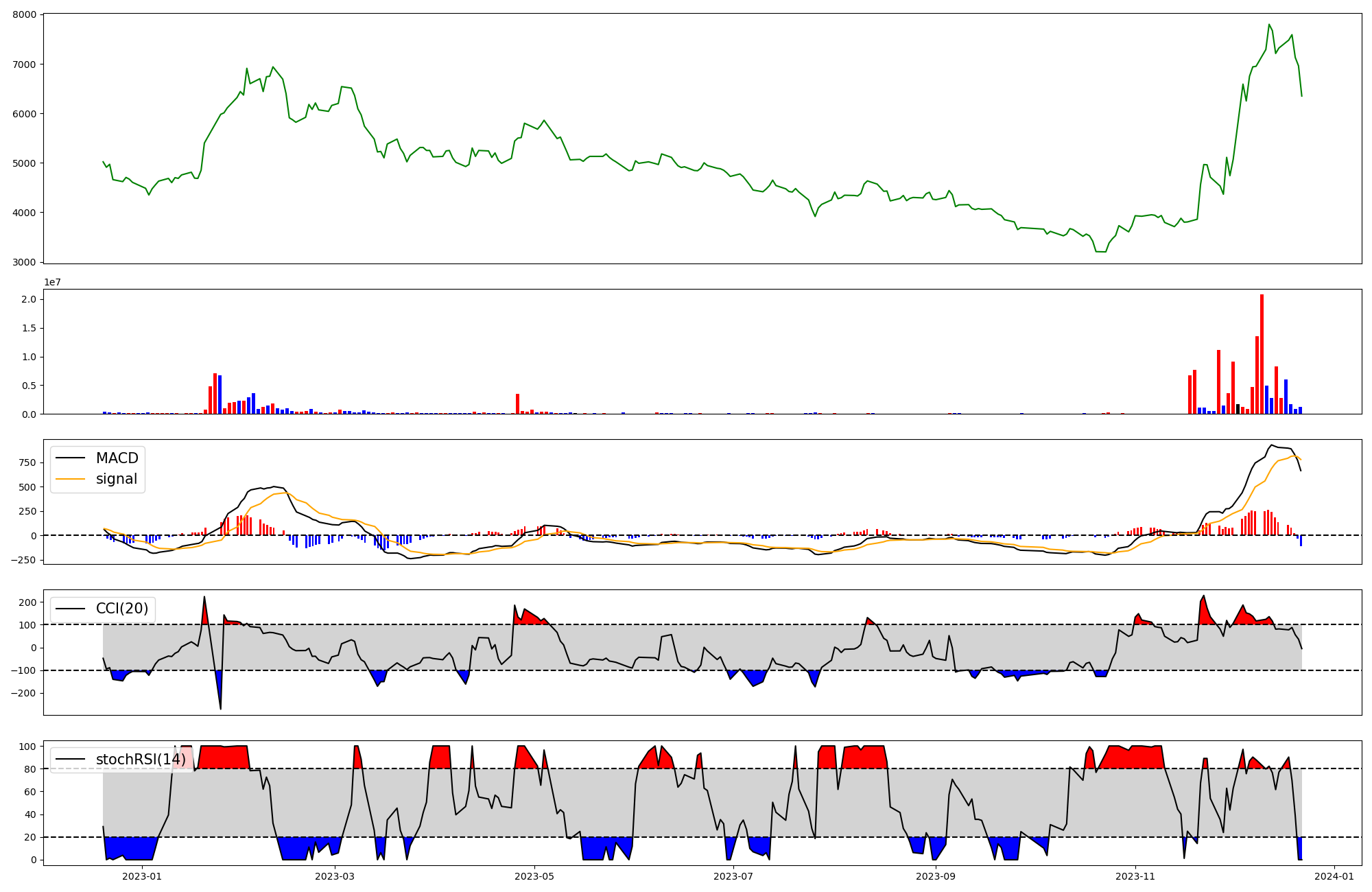Click the 750 tick on MACD axis
The height and width of the screenshot is (892, 1372).
pyautogui.click(x=29, y=462)
